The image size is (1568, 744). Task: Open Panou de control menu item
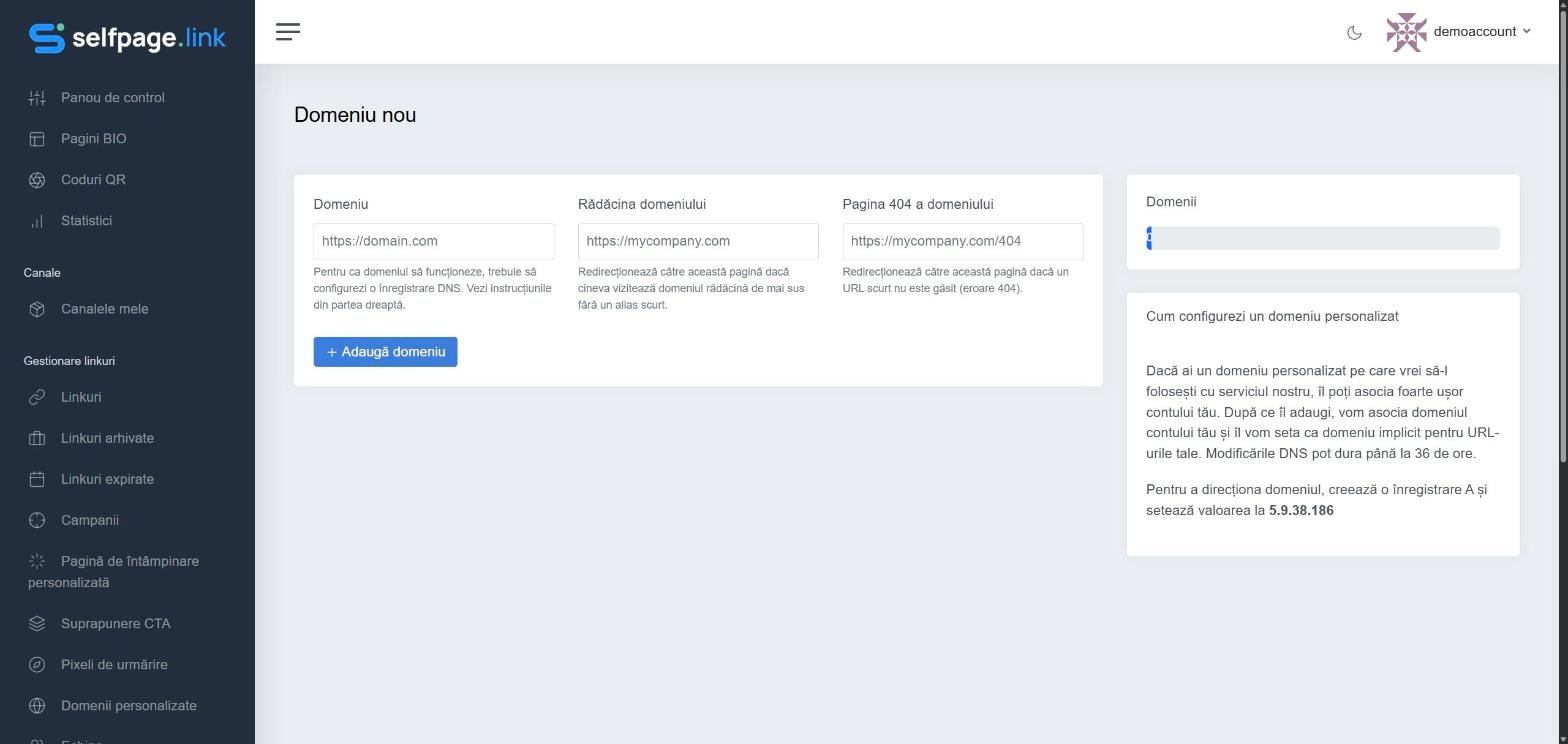click(112, 98)
